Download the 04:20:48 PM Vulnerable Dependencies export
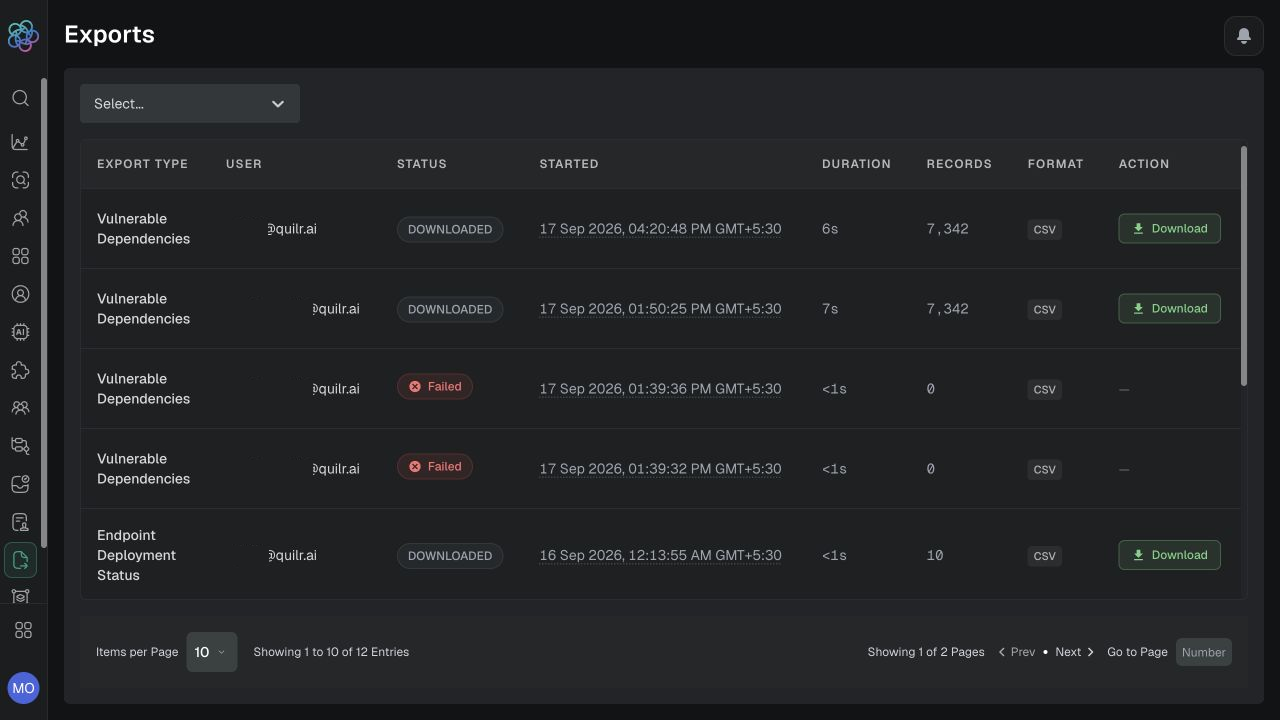 [x=1169, y=229]
